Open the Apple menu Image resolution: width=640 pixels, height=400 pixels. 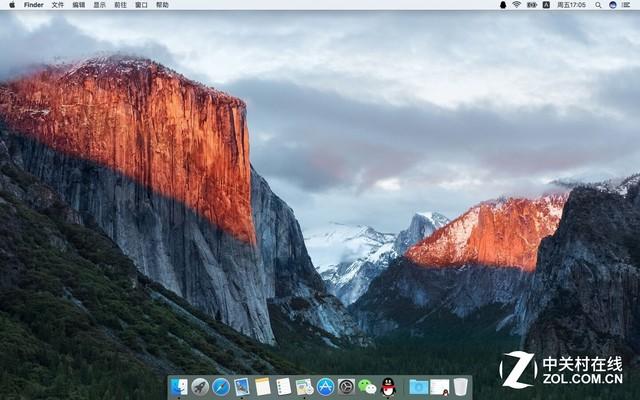[x=12, y=5]
